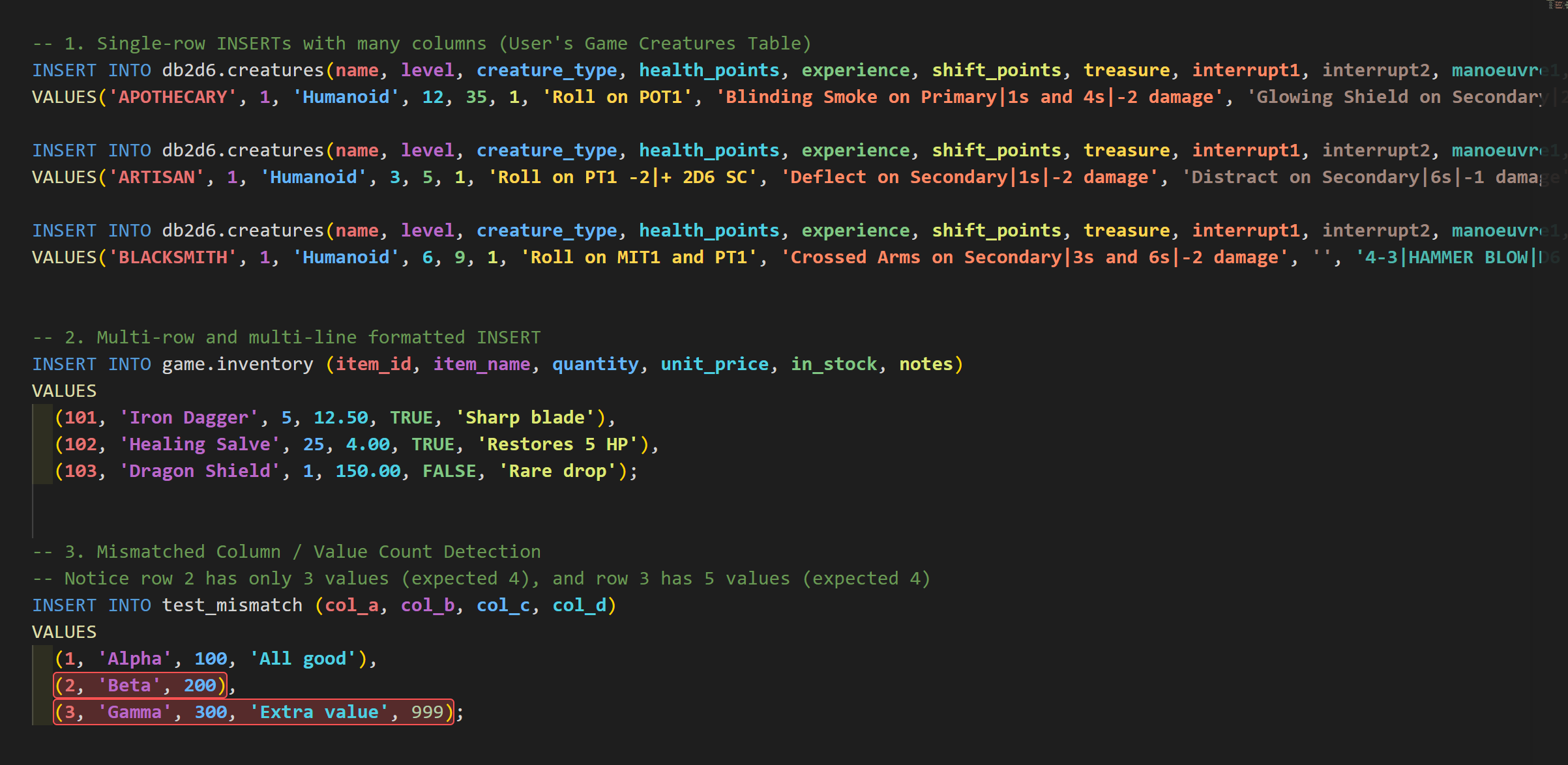Click the col_a column name
Screen dimensions: 1568x765
coord(351,605)
